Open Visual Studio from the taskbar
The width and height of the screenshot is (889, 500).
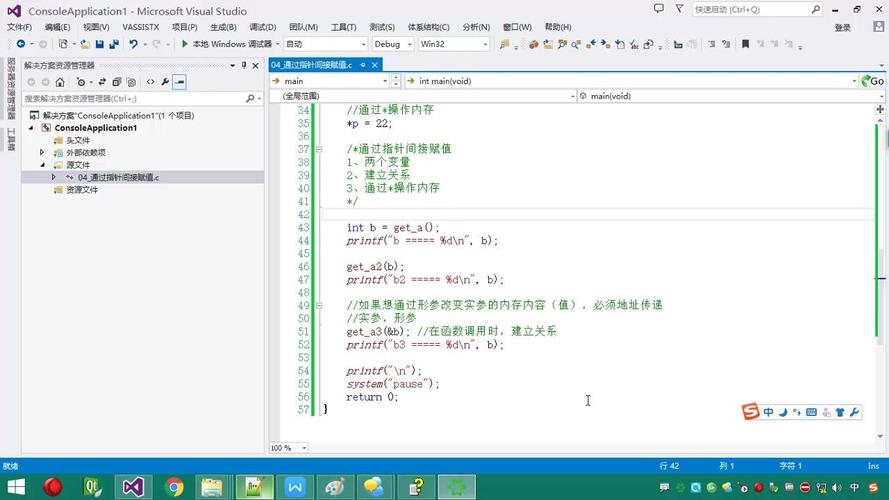click(x=133, y=487)
